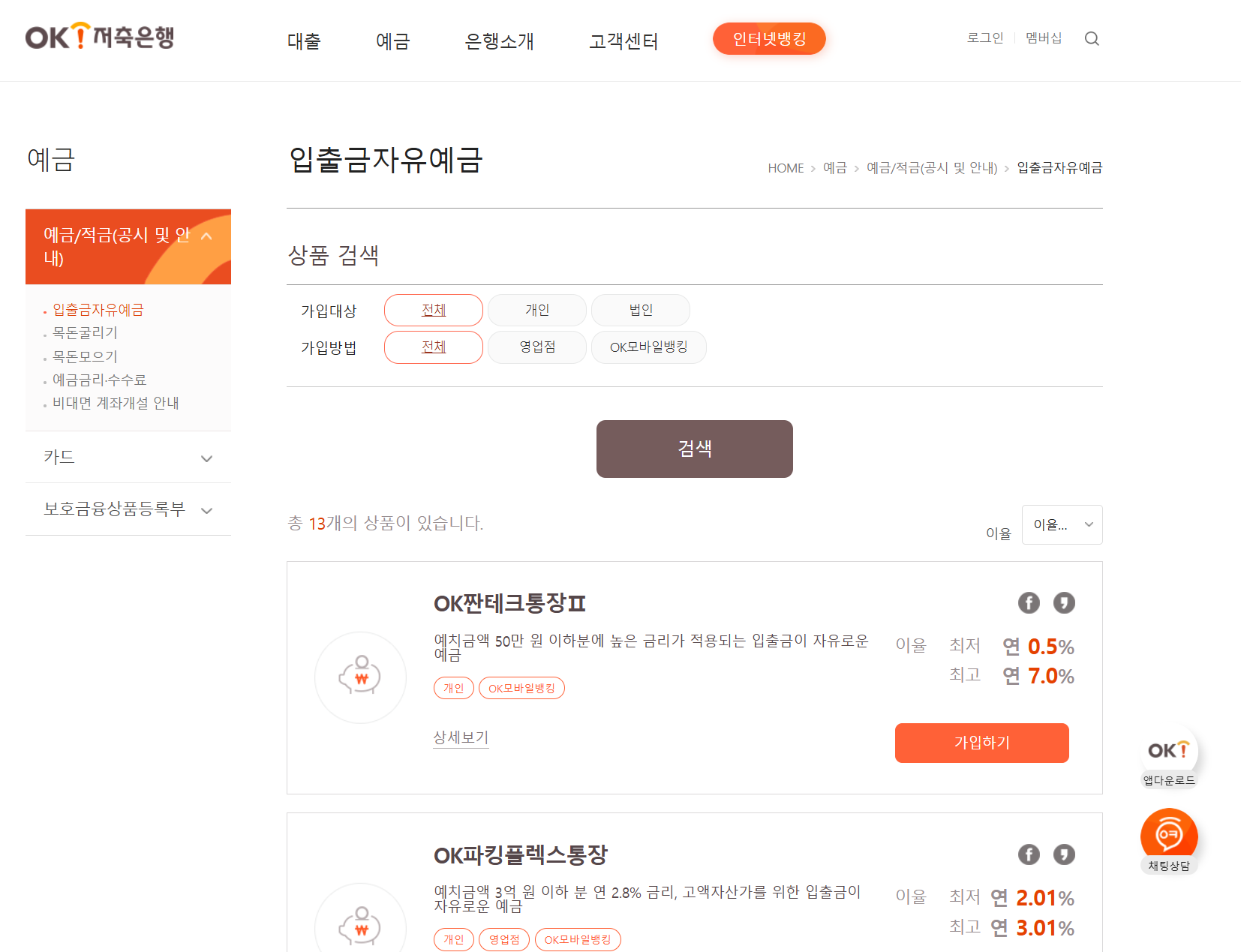Share OK짠테크통장Ⅱ on Facebook
Viewport: 1241px width, 952px height.
[x=1029, y=602]
